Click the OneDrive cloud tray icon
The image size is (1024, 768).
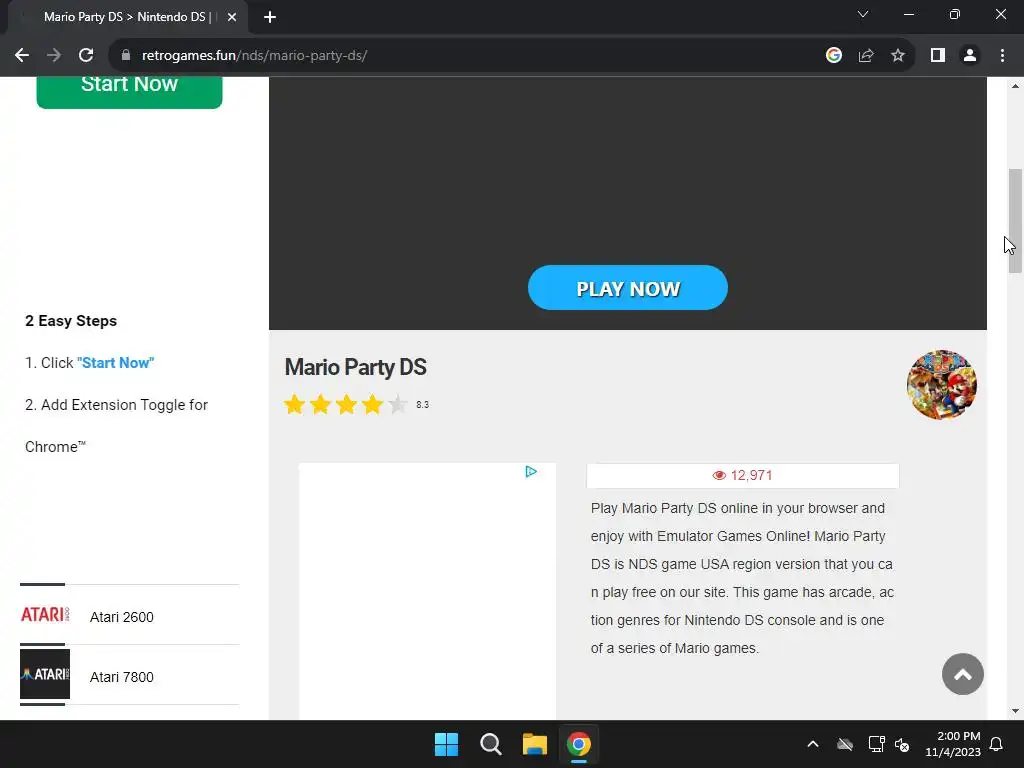pyautogui.click(x=845, y=744)
